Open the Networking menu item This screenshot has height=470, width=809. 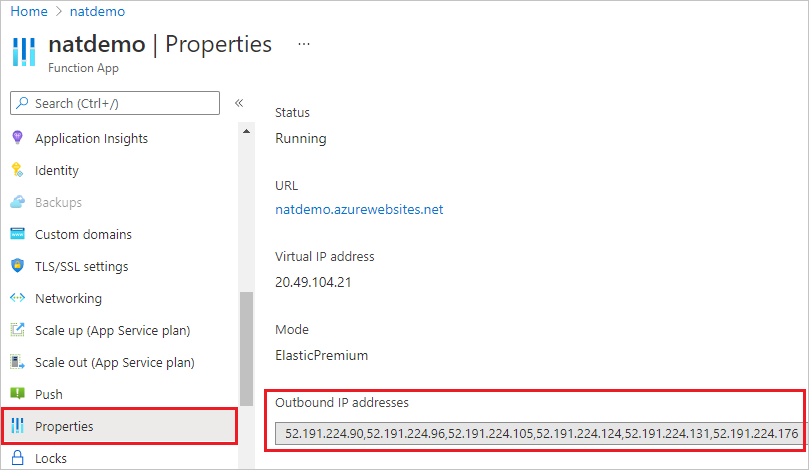pyautogui.click(x=68, y=298)
